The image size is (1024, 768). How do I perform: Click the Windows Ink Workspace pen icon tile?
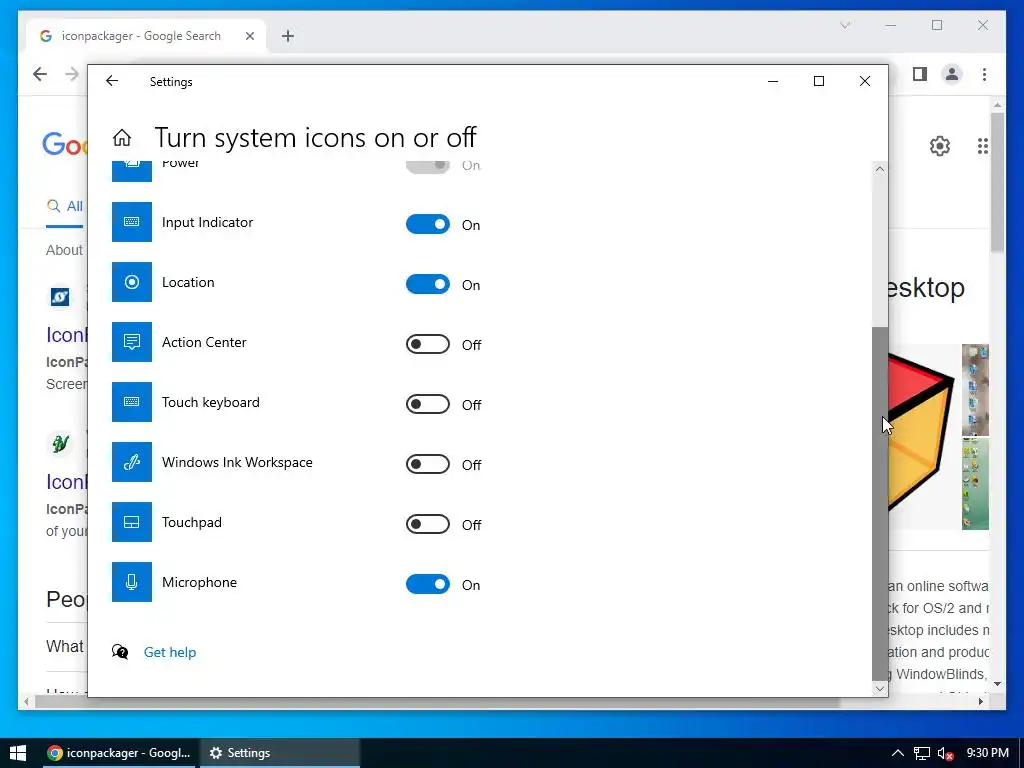[x=132, y=462]
